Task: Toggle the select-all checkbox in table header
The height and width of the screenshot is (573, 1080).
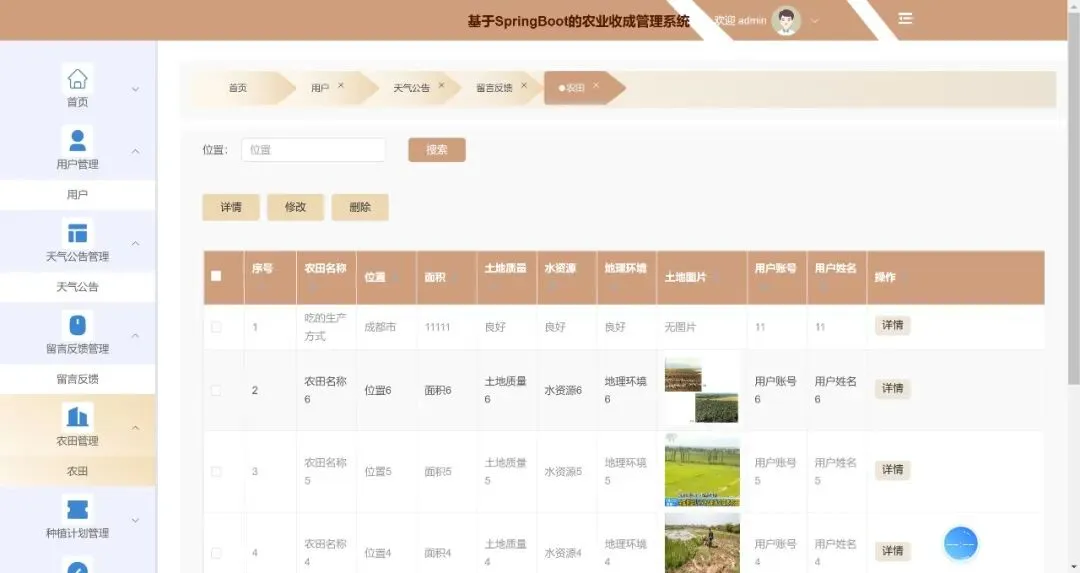Action: coord(216,275)
